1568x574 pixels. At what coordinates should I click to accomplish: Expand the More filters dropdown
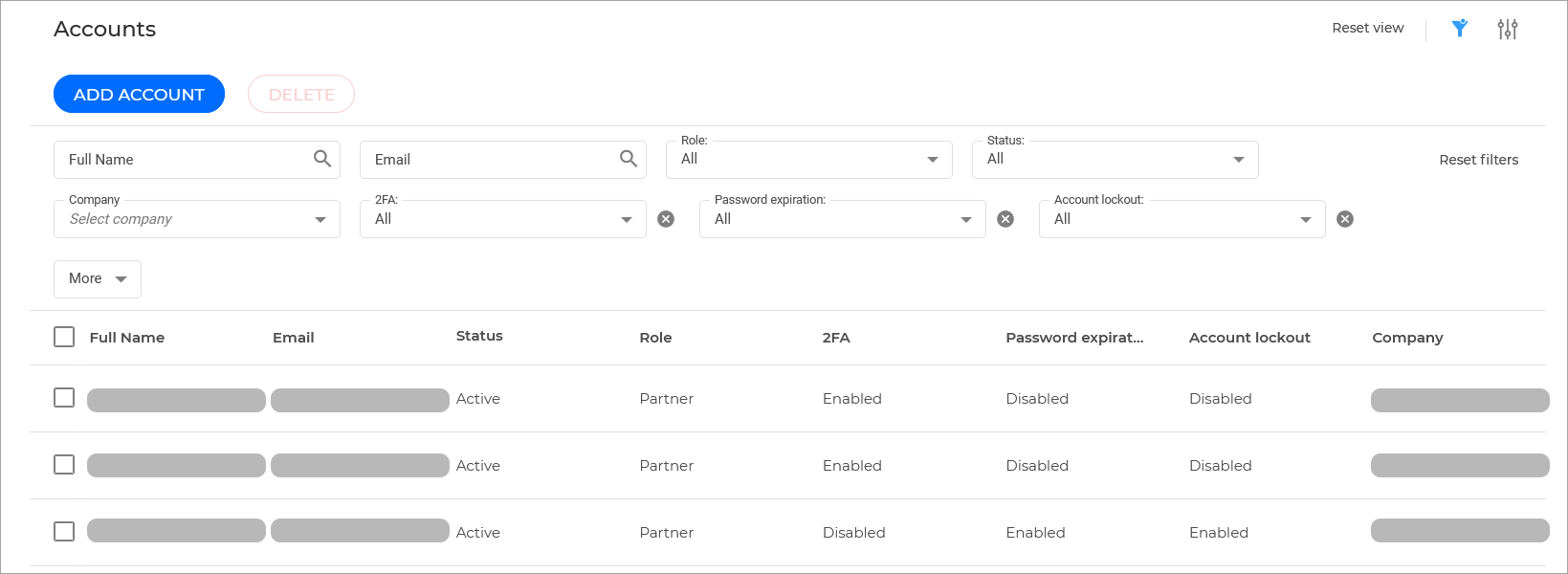point(98,278)
